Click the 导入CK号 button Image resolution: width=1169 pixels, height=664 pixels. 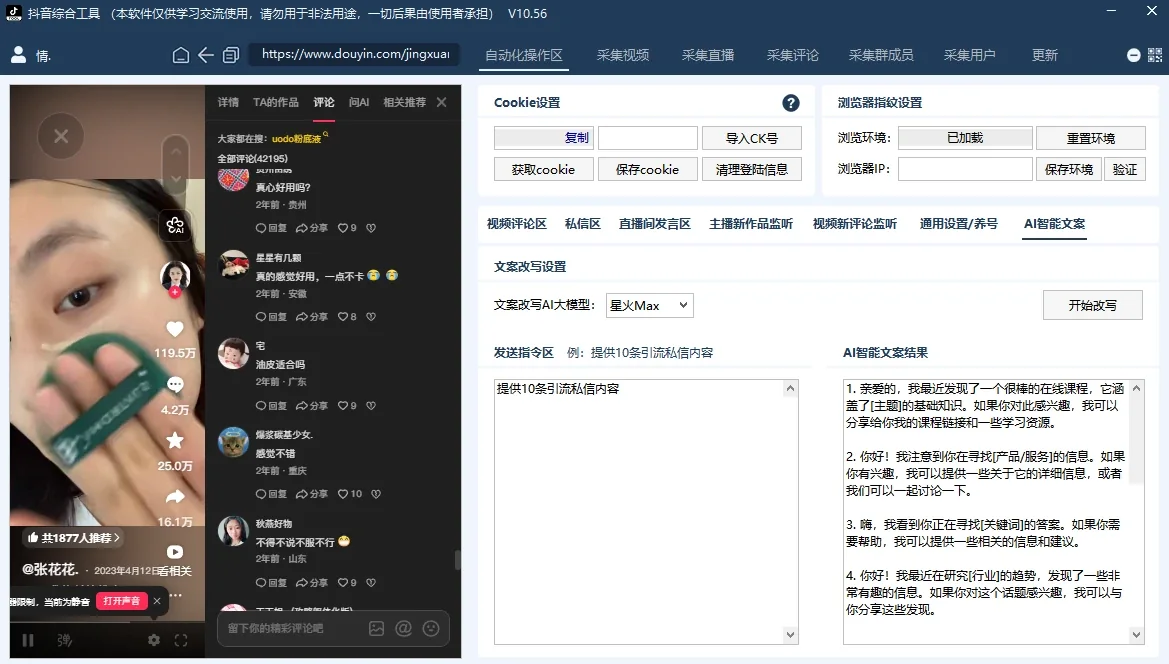pyautogui.click(x=752, y=138)
